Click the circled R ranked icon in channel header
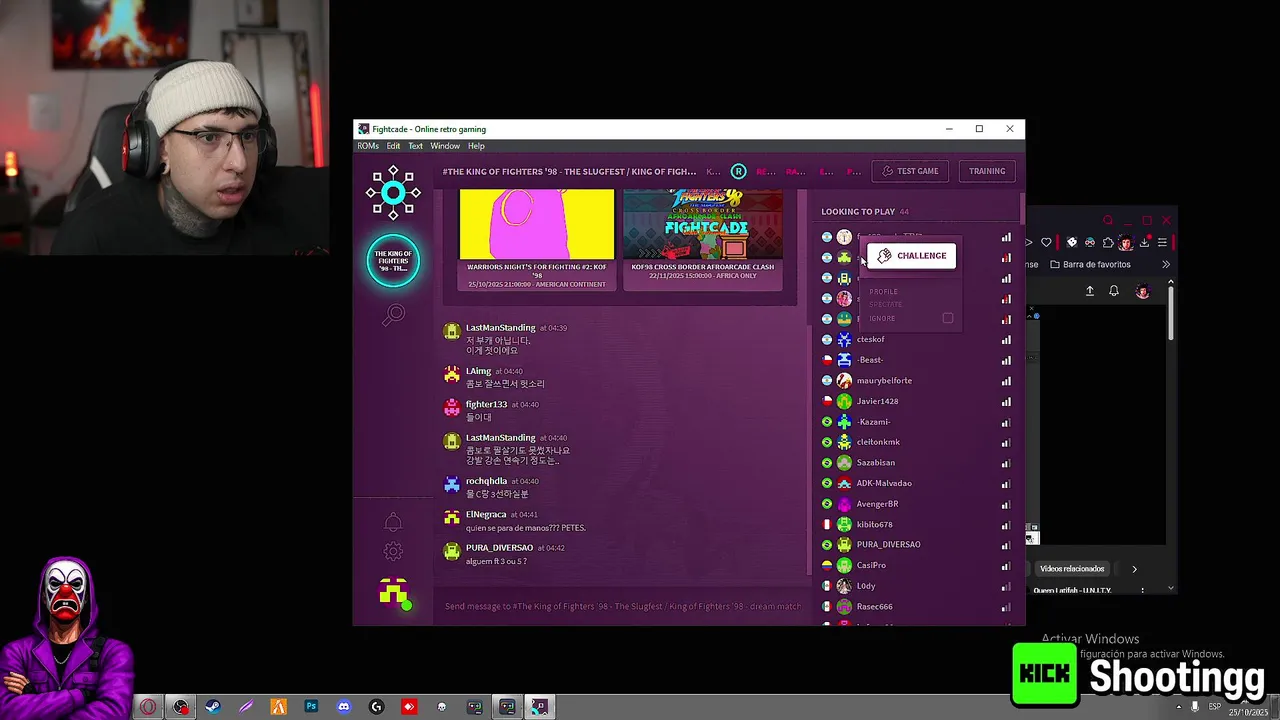Image resolution: width=1280 pixels, height=720 pixels. [739, 171]
